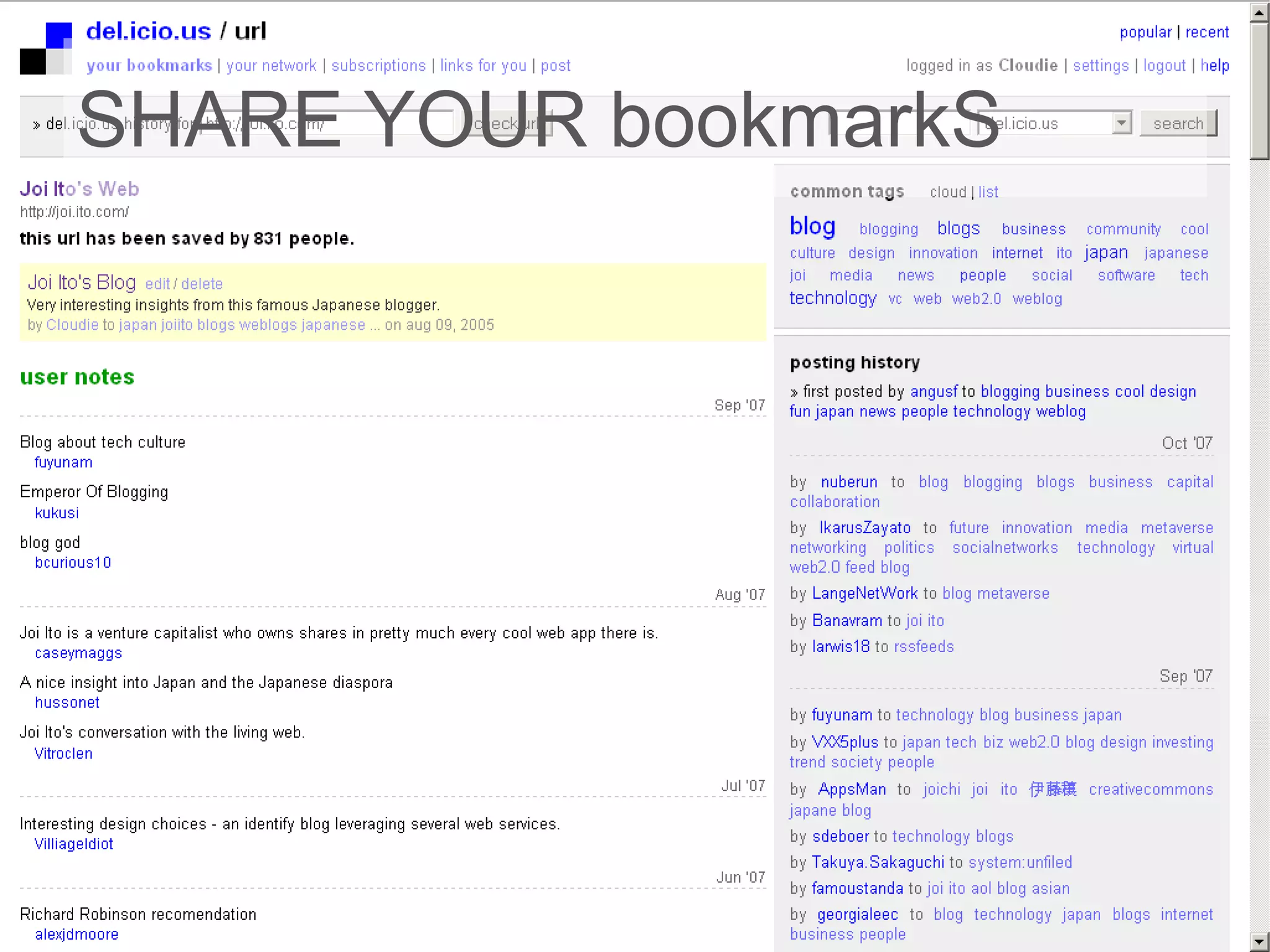Image resolution: width=1270 pixels, height=952 pixels.
Task: Click the del.icio.us square logo icon
Action: (x=46, y=48)
